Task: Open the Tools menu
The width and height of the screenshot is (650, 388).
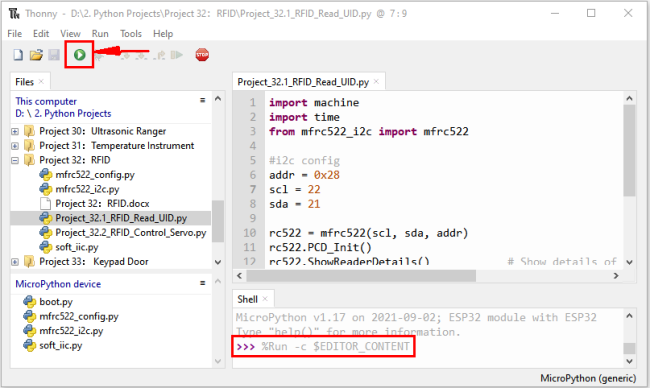Action: (x=131, y=34)
